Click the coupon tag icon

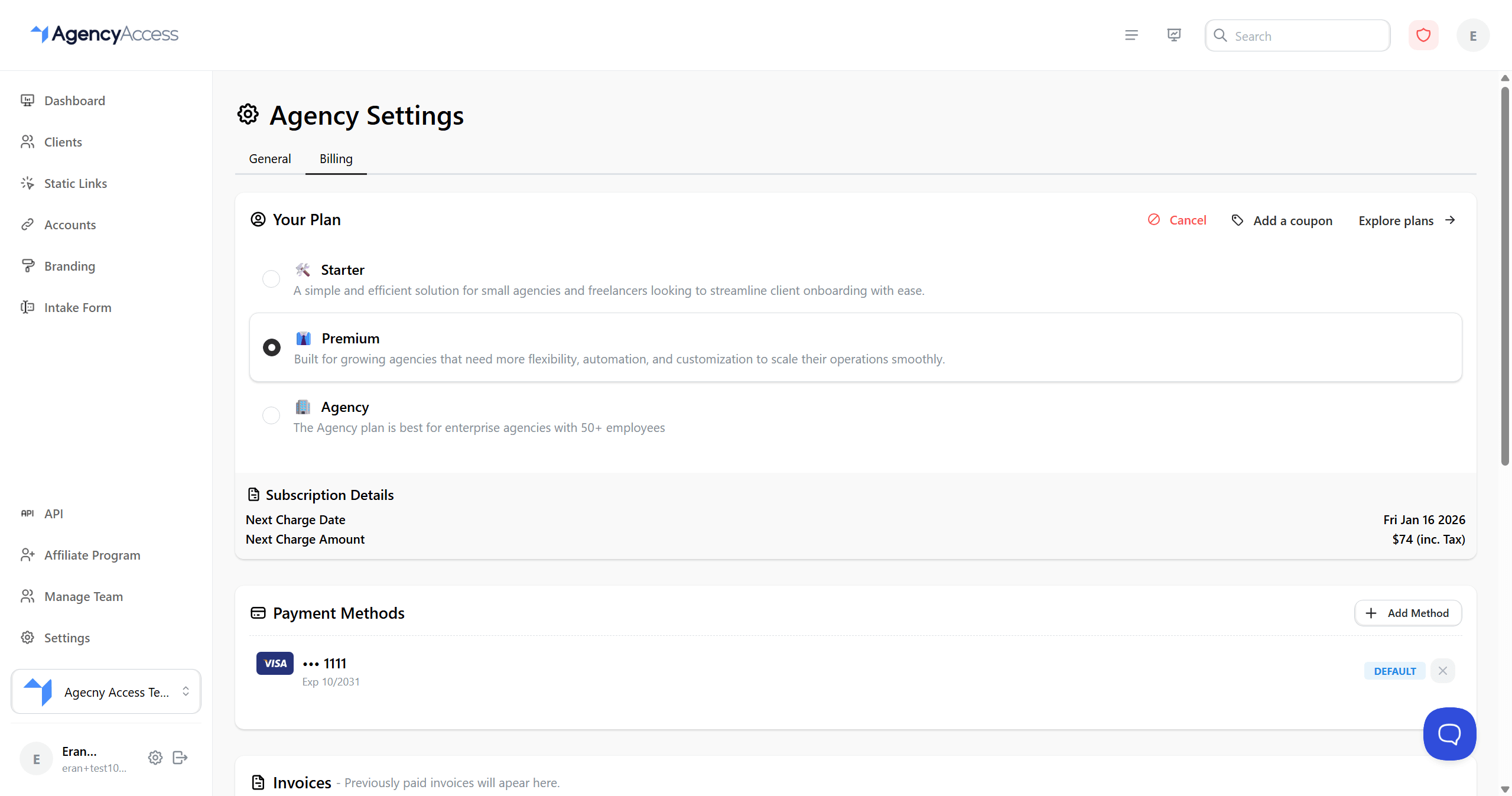pyautogui.click(x=1237, y=220)
